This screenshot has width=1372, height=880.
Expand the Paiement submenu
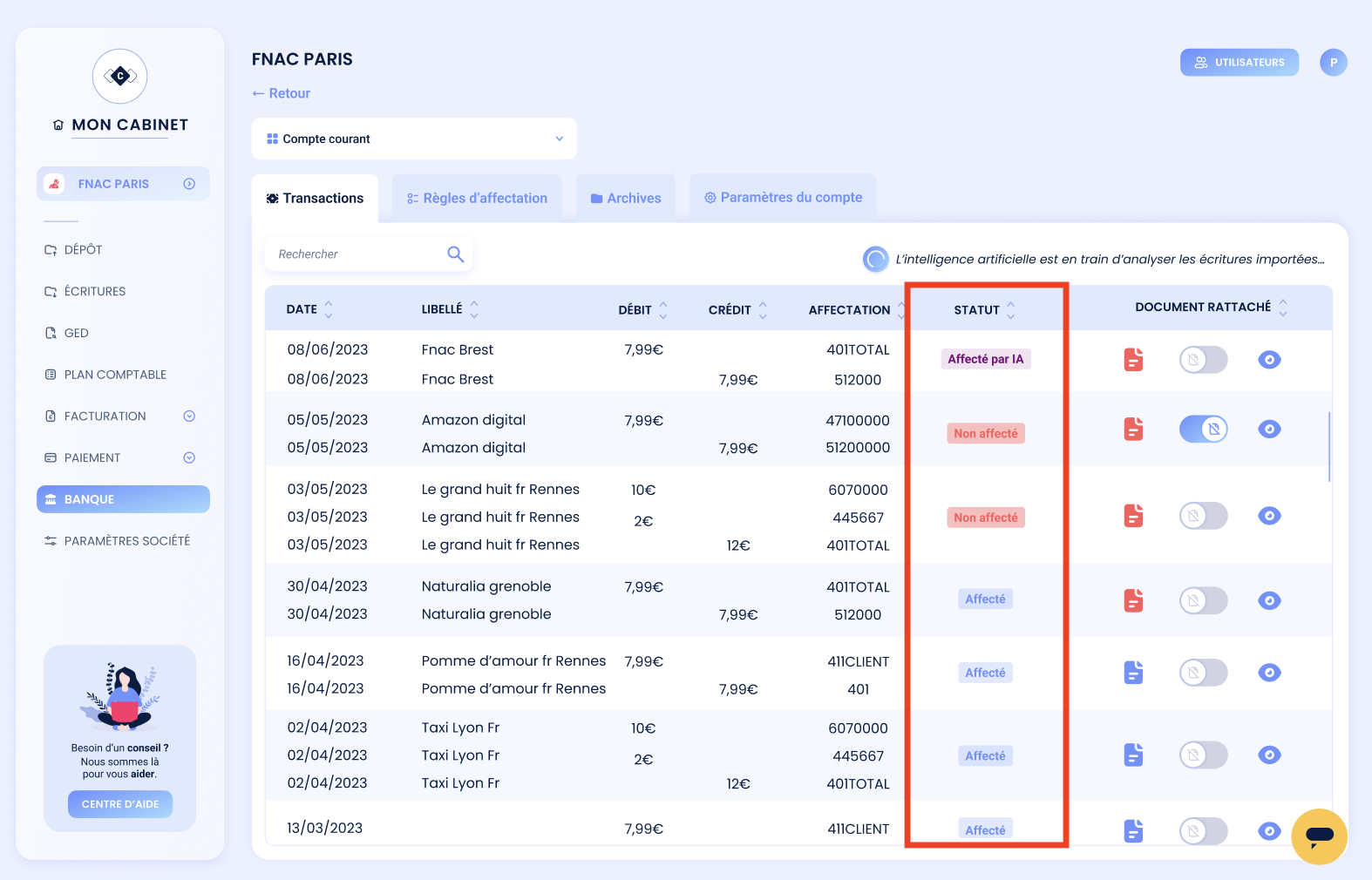(x=189, y=458)
